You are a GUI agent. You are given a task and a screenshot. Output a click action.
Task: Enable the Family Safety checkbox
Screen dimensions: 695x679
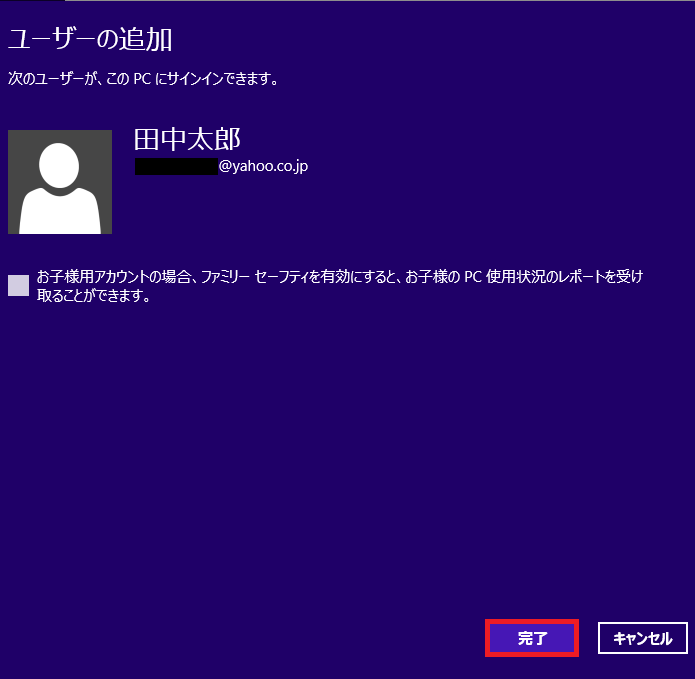pos(19,285)
